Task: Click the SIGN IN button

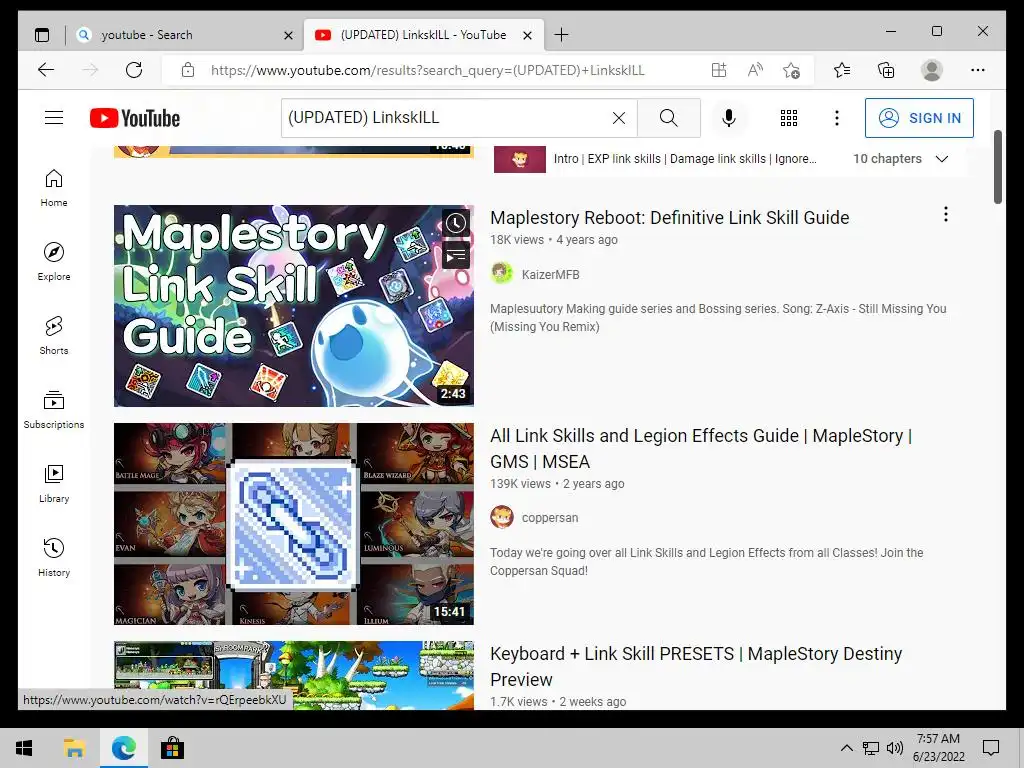Action: click(x=919, y=118)
